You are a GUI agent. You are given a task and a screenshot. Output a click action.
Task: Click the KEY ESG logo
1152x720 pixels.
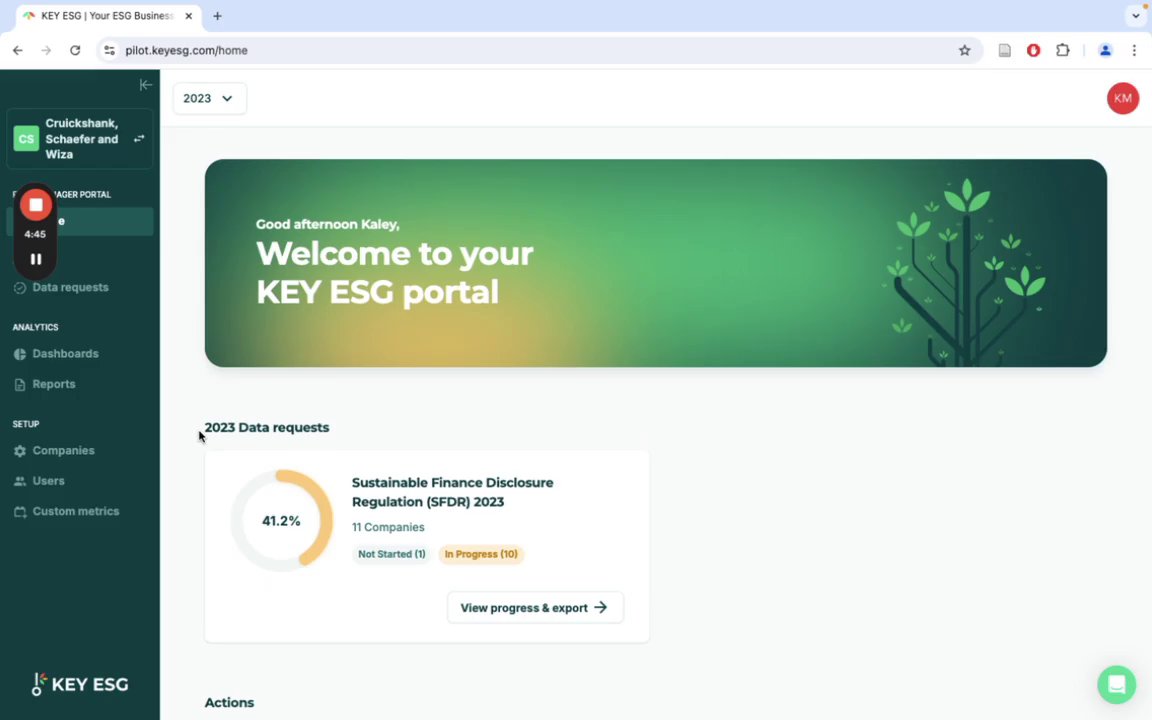(80, 684)
